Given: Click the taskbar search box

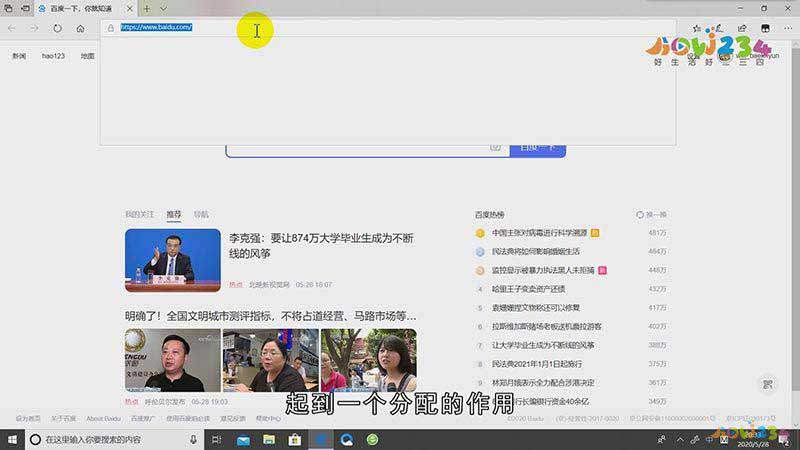Looking at the screenshot, I should click(x=114, y=439).
